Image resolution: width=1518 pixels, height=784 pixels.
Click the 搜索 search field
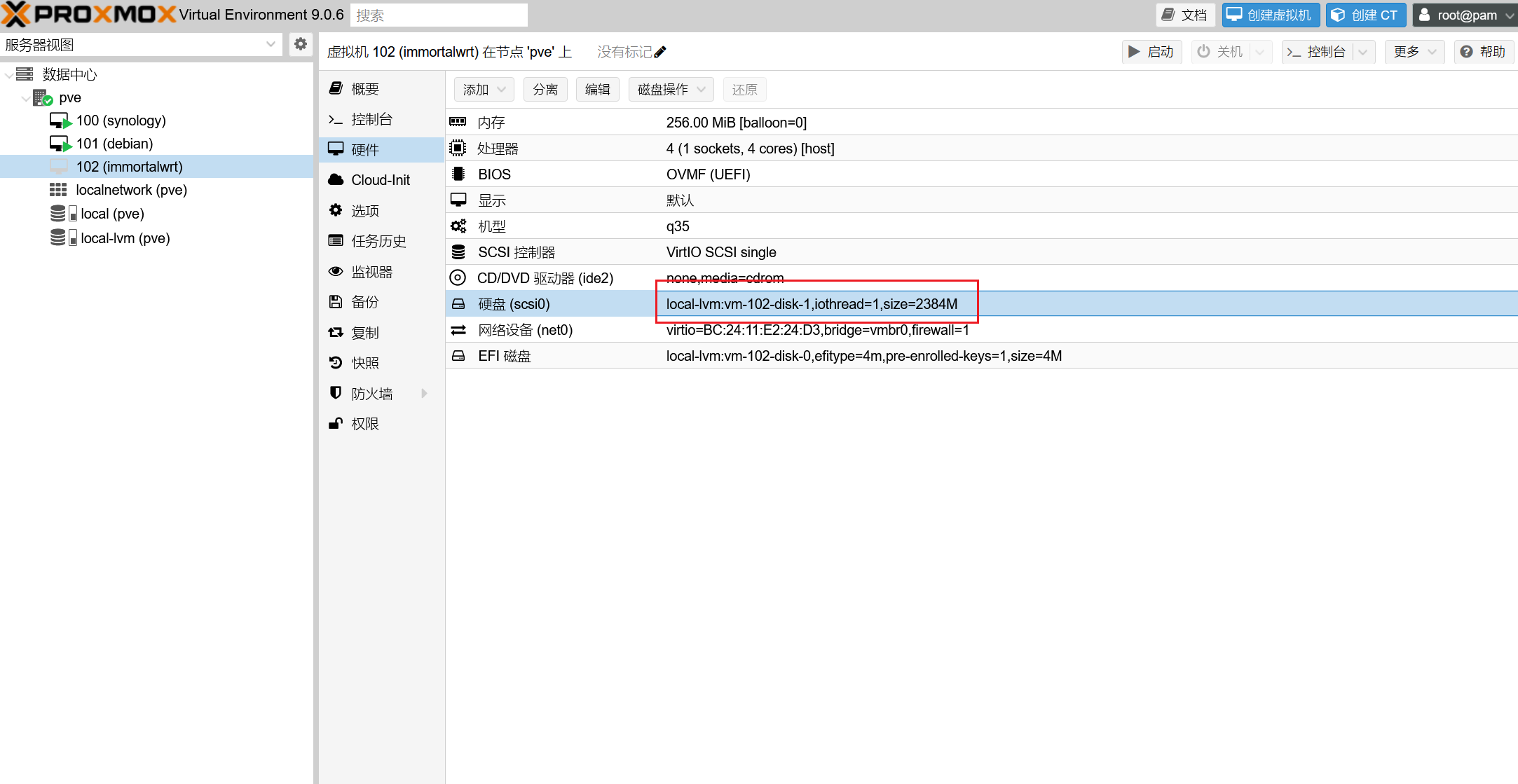click(439, 15)
